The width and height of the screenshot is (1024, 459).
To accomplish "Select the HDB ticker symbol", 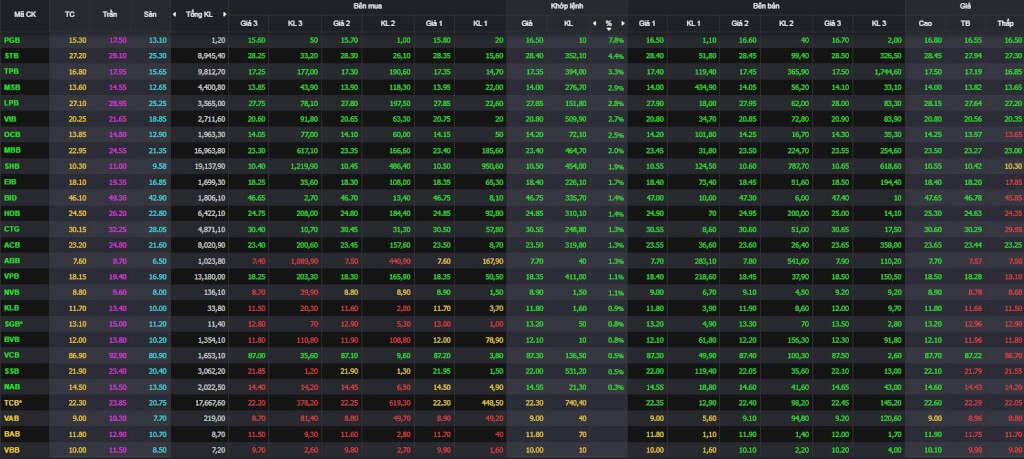I will click(x=12, y=214).
